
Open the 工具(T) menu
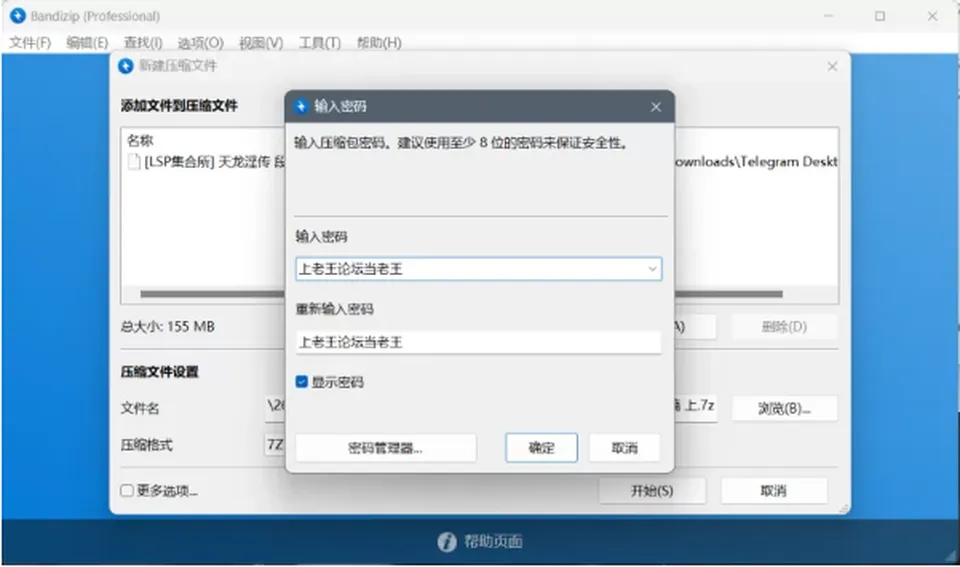coord(320,43)
